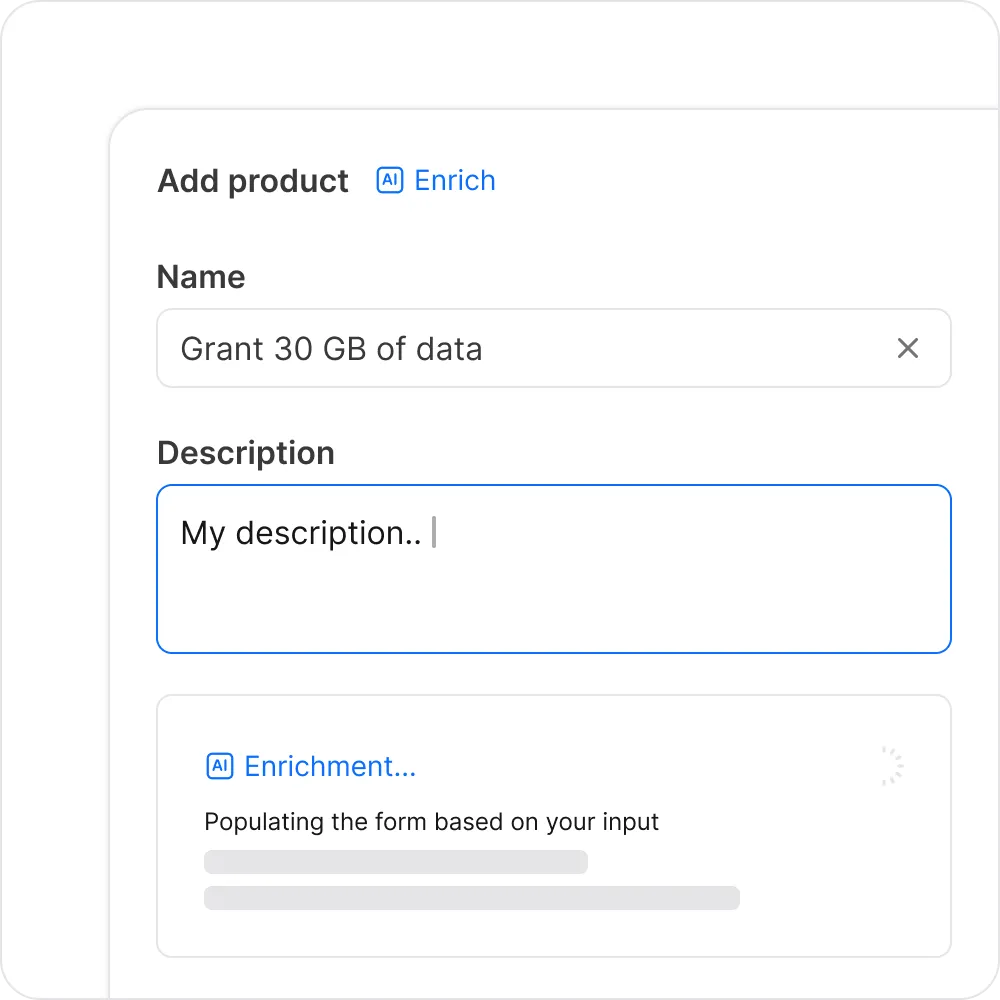Click the "Populating the form" message text
This screenshot has height=1000, width=1000.
pos(431,822)
